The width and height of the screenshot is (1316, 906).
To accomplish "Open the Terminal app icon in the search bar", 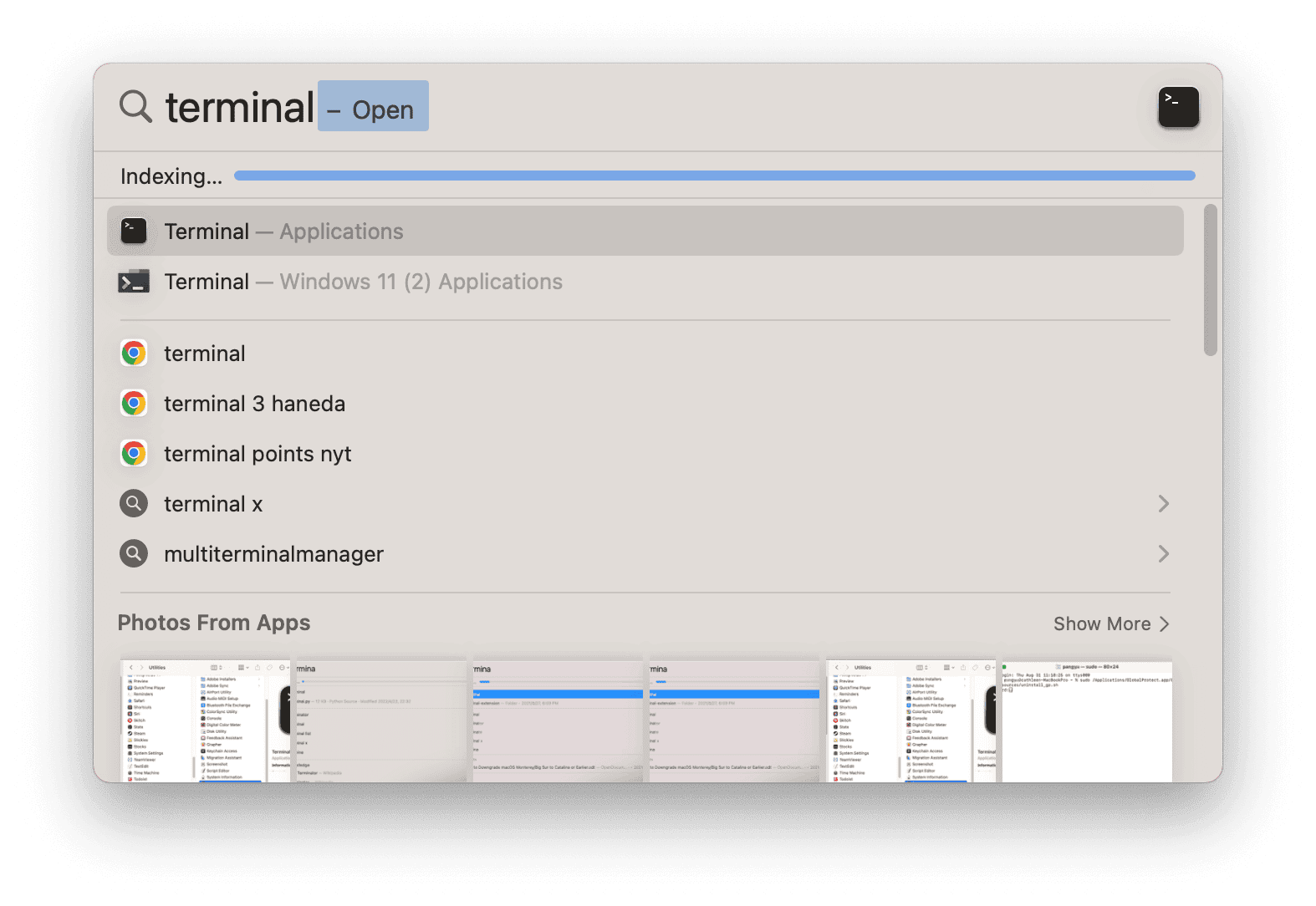I will point(1178,107).
